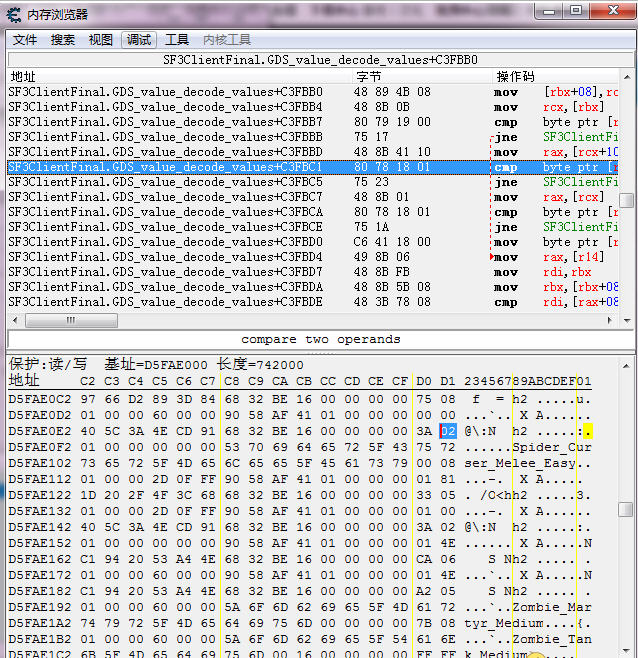Click the disassembler scroll down arrow
The width and height of the screenshot is (638, 658).
click(627, 321)
